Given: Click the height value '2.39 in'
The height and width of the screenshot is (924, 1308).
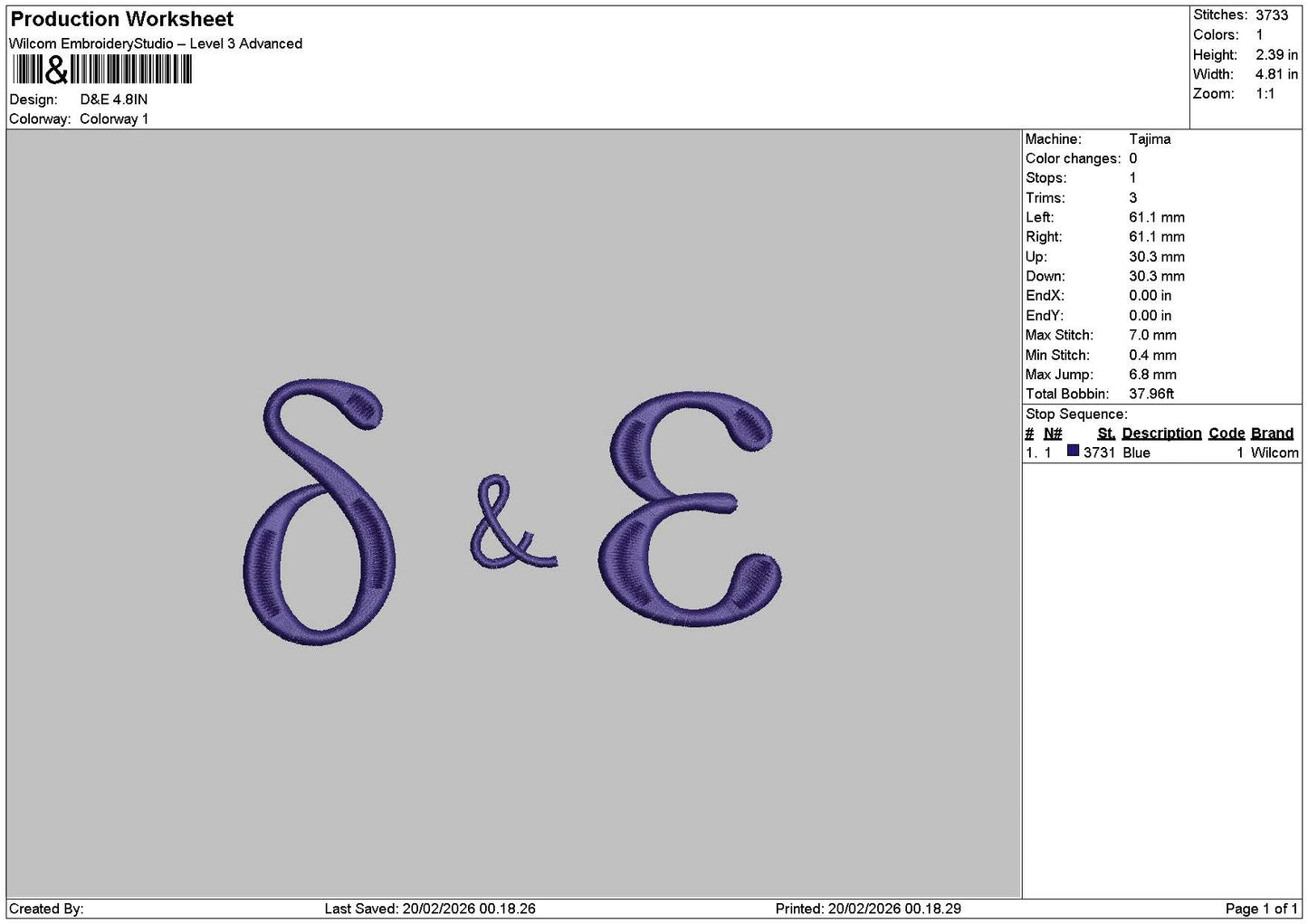Looking at the screenshot, I should tap(1276, 55).
